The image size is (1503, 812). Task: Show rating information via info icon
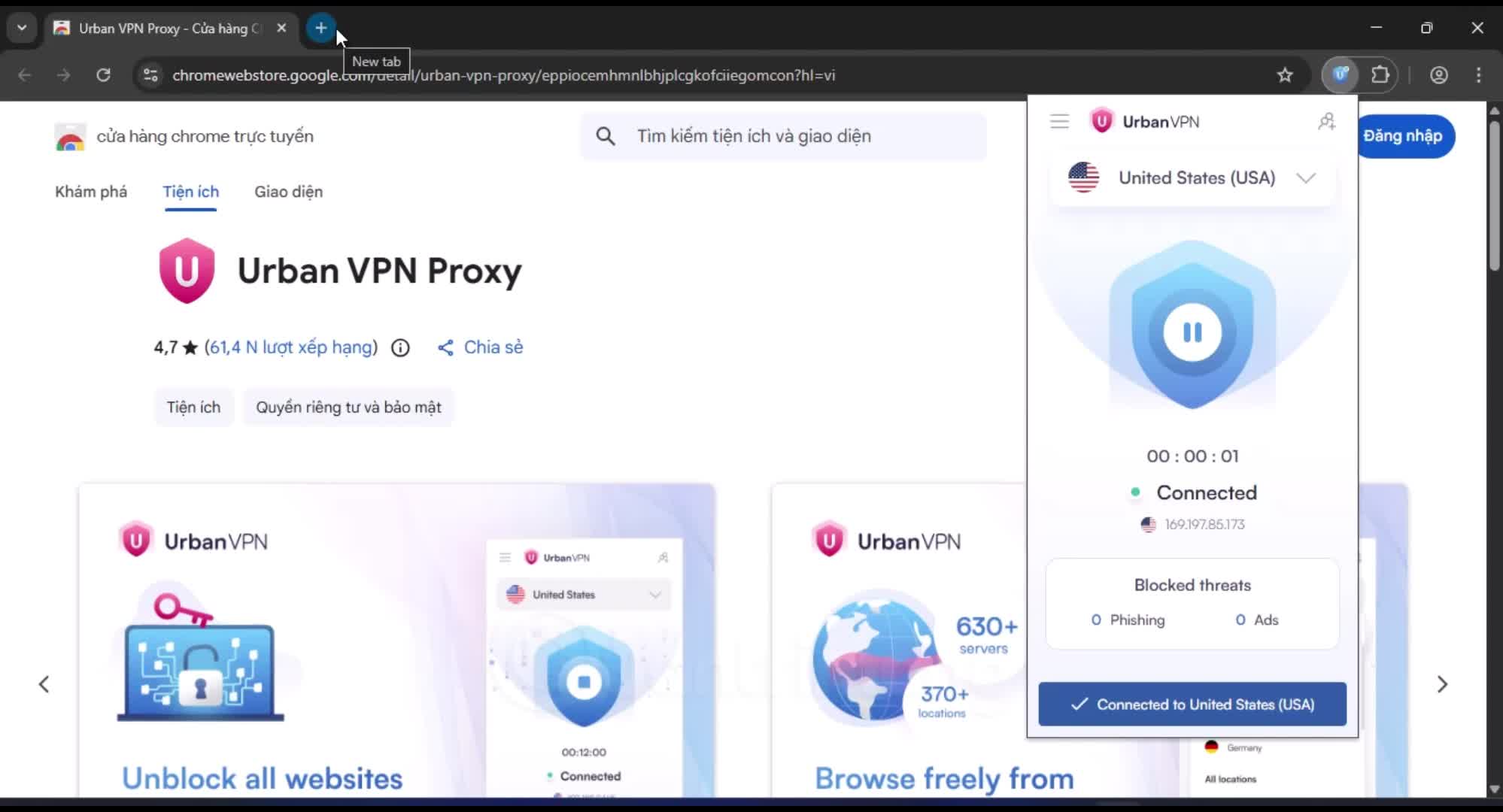pyautogui.click(x=400, y=347)
